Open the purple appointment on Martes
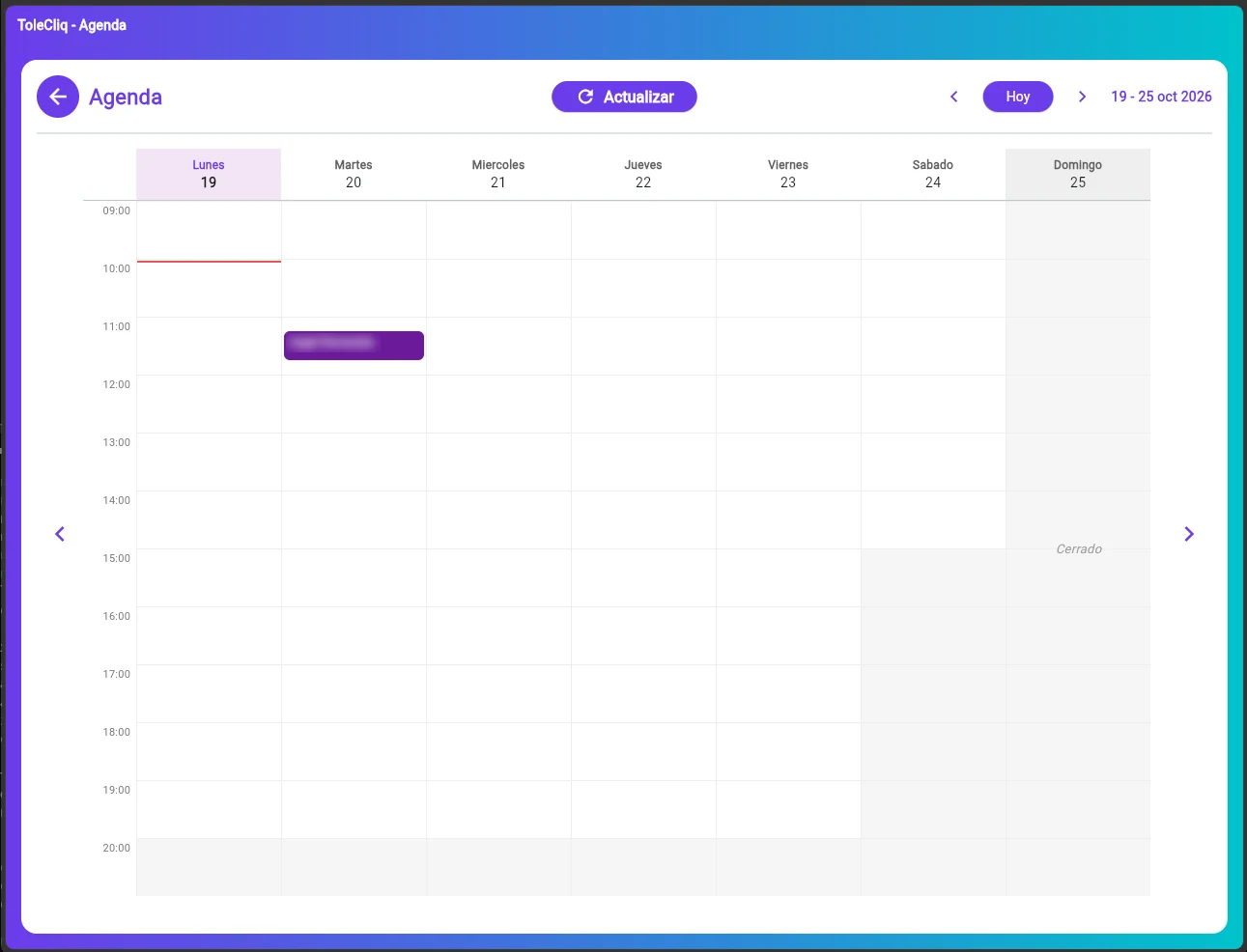Viewport: 1247px width, 952px height. (354, 346)
